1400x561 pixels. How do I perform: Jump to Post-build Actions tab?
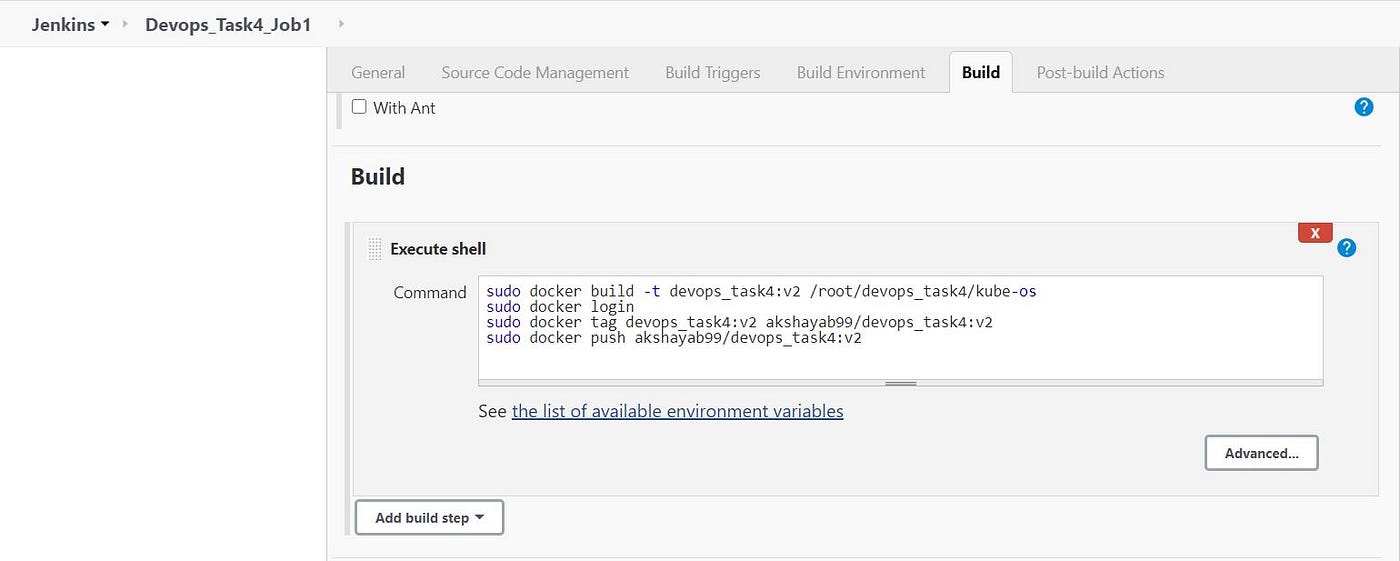pos(1100,72)
